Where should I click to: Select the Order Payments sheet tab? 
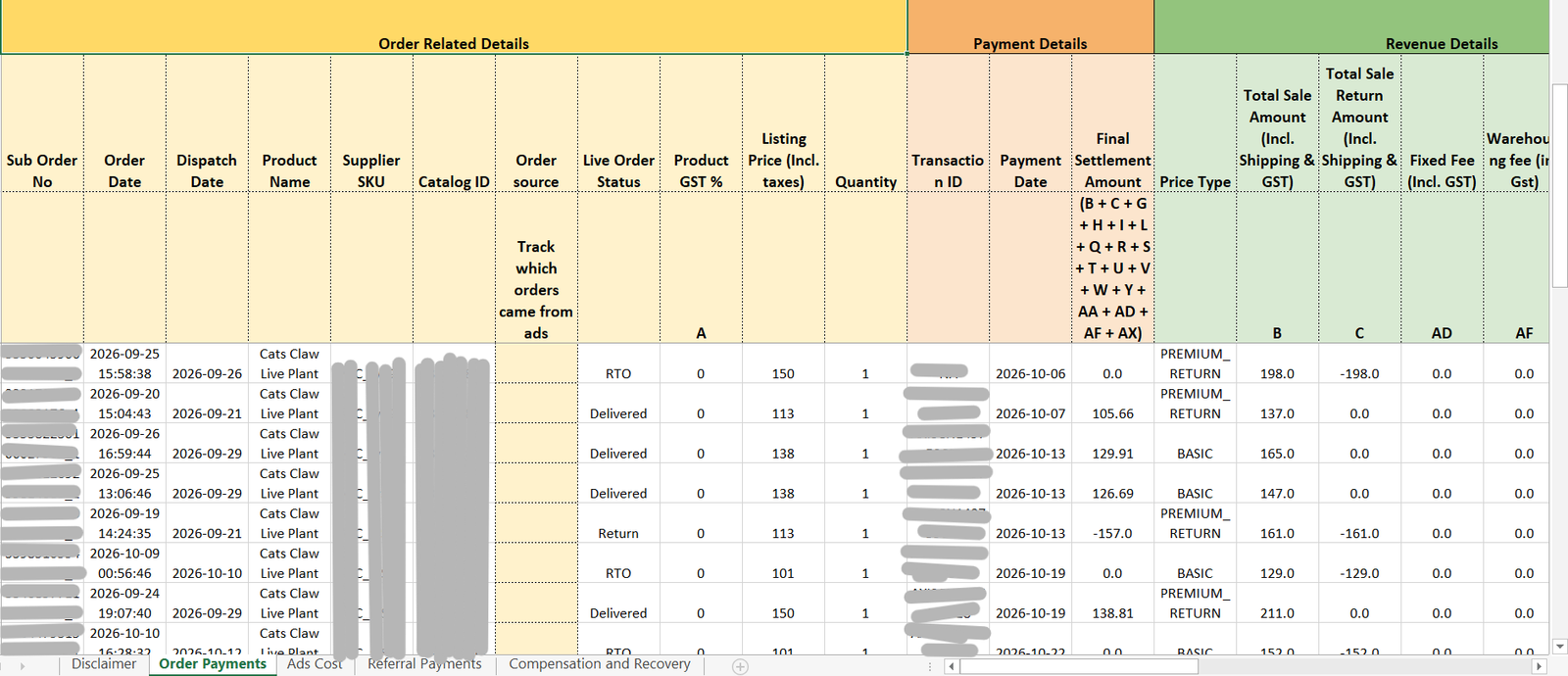click(x=213, y=664)
